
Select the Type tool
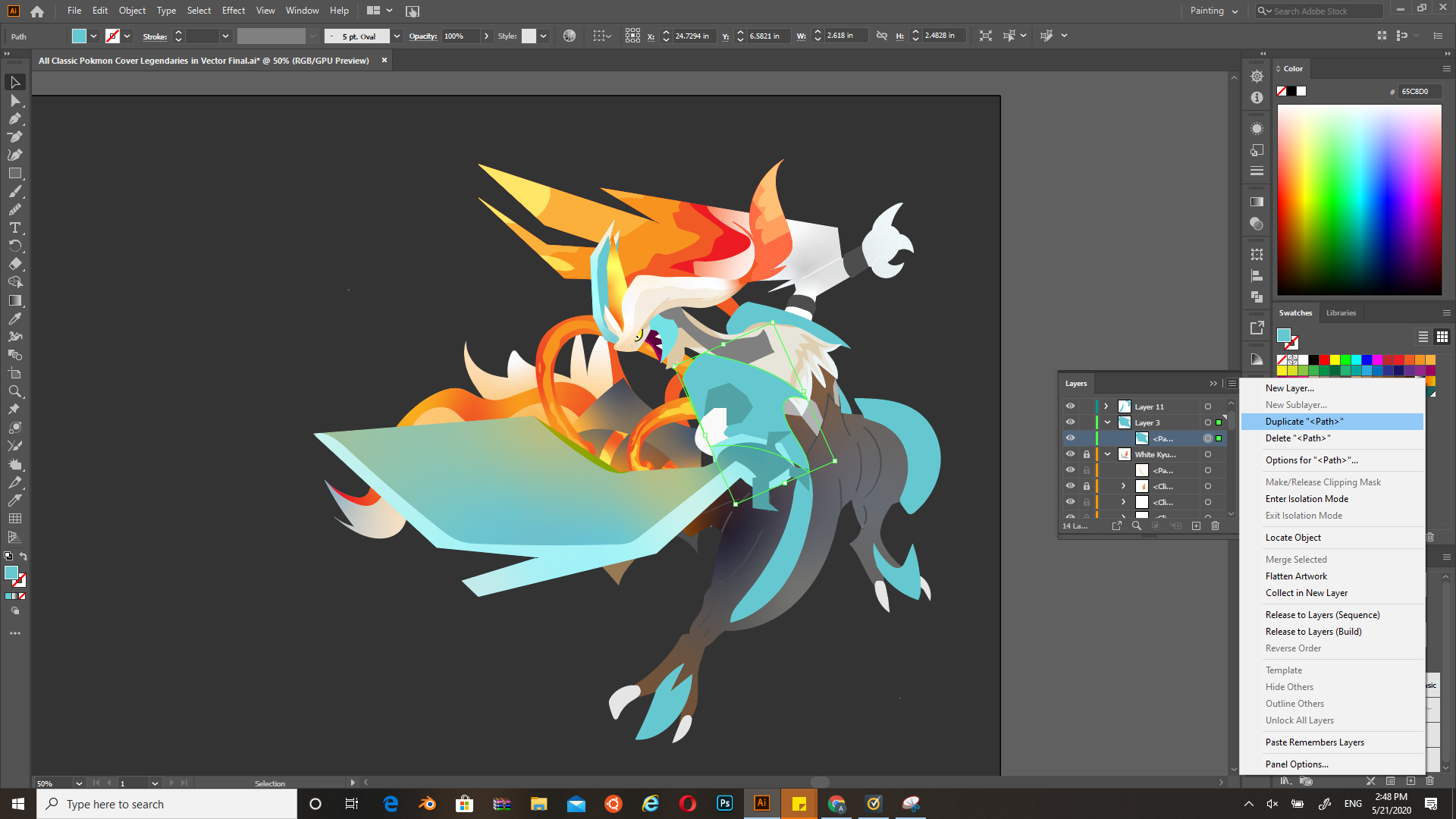[15, 227]
